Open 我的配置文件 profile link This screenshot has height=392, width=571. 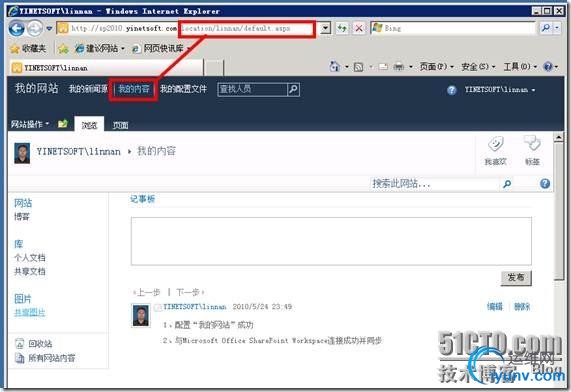(x=183, y=89)
